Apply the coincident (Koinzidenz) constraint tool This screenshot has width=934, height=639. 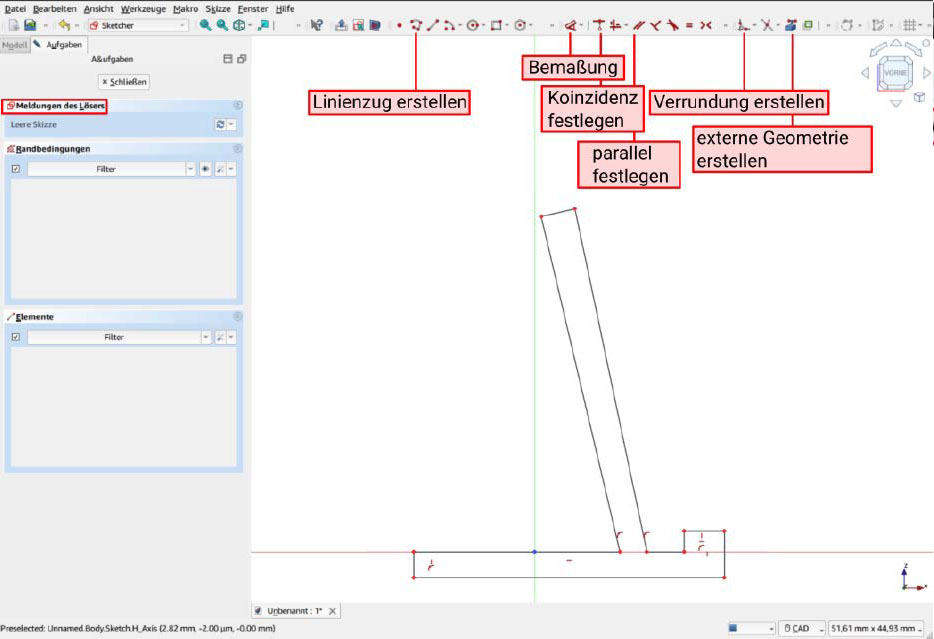pos(599,25)
